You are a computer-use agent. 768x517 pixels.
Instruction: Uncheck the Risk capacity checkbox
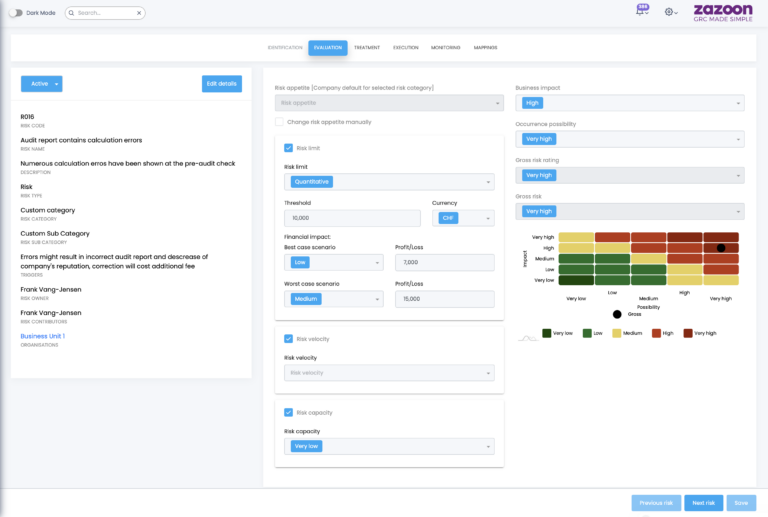(x=289, y=412)
